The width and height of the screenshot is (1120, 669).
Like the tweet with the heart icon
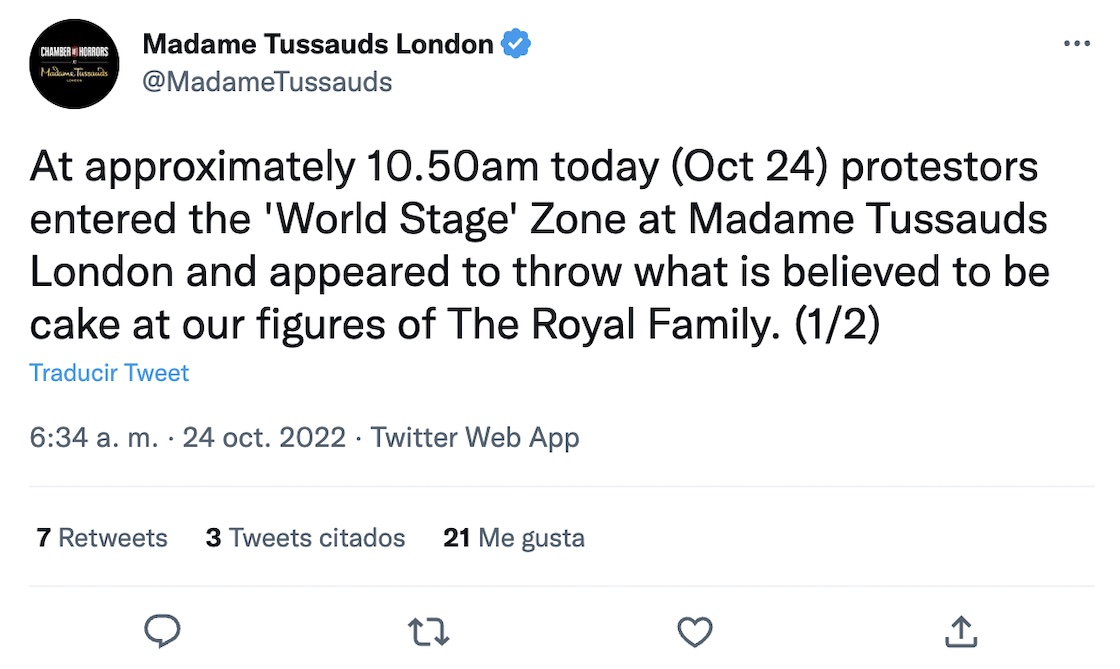[694, 631]
